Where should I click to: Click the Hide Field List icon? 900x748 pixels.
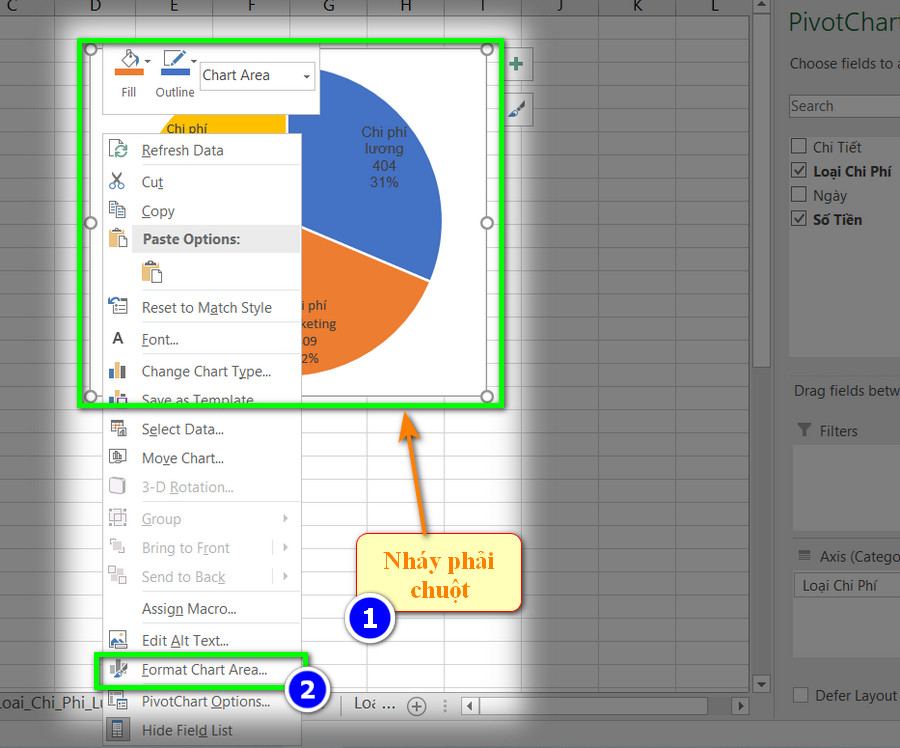[117, 730]
